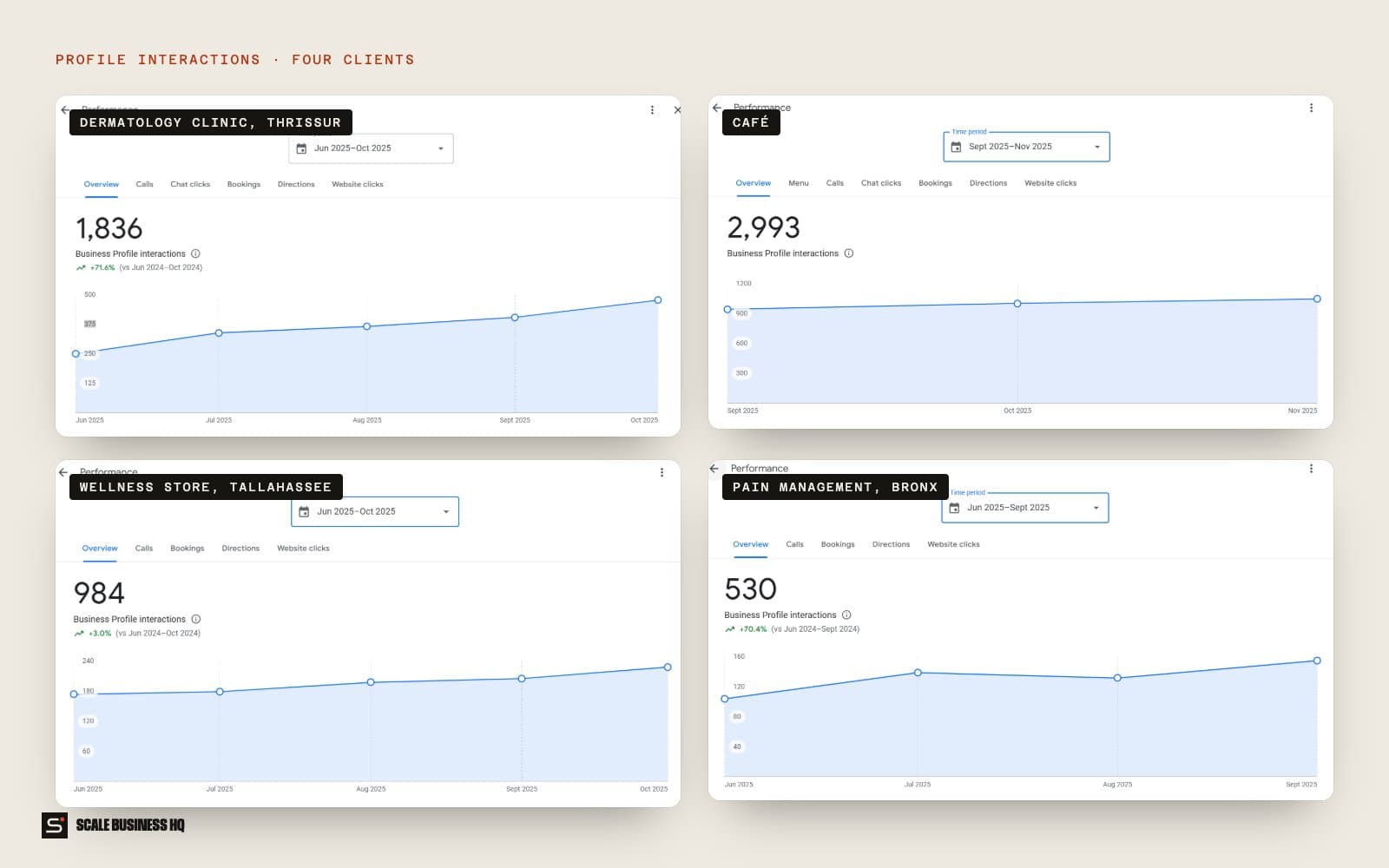
Task: Click +3.0% growth figure in Wellness Store panel
Action: coord(100,634)
